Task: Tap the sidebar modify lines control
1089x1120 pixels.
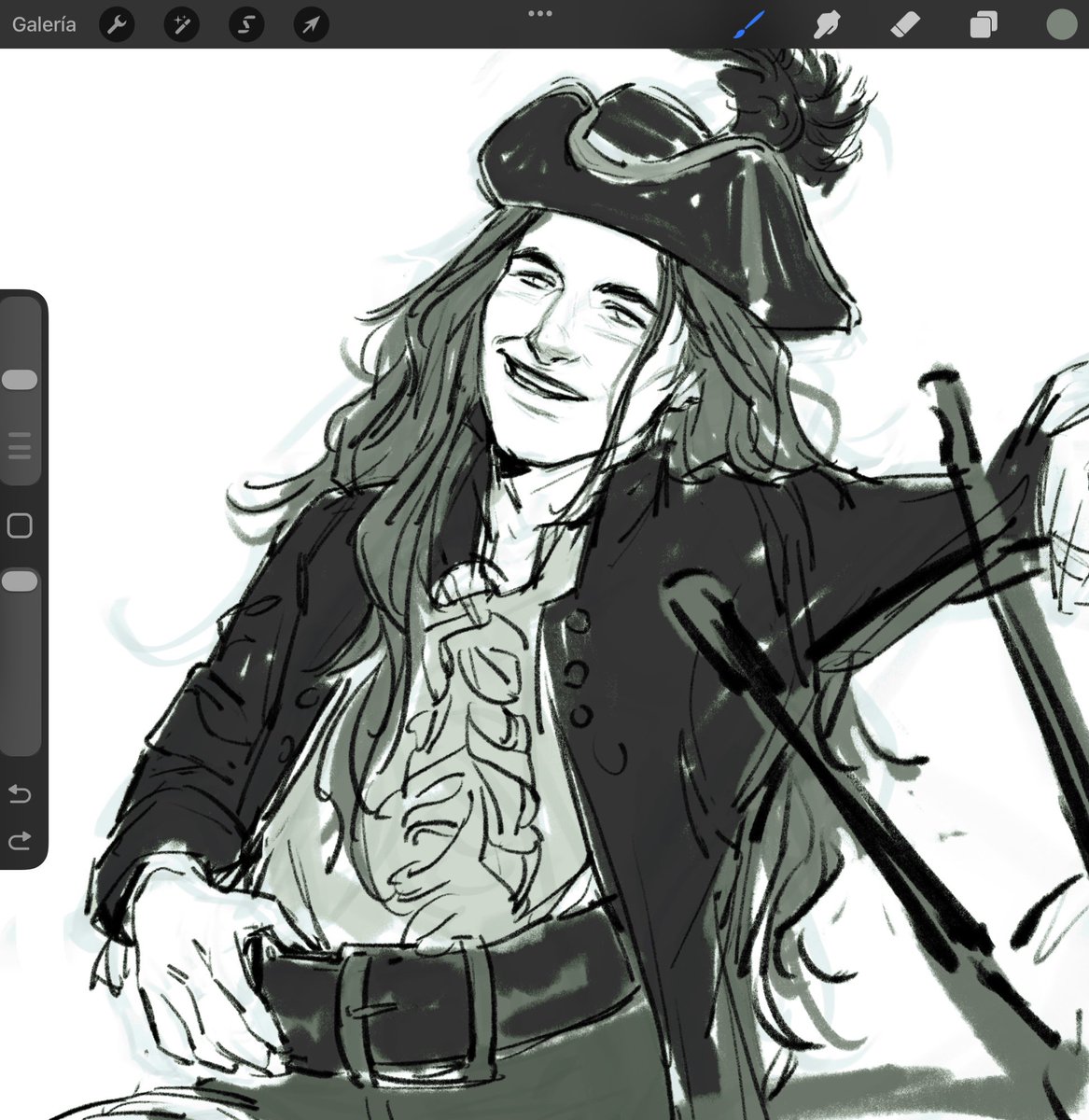Action: tap(20, 447)
